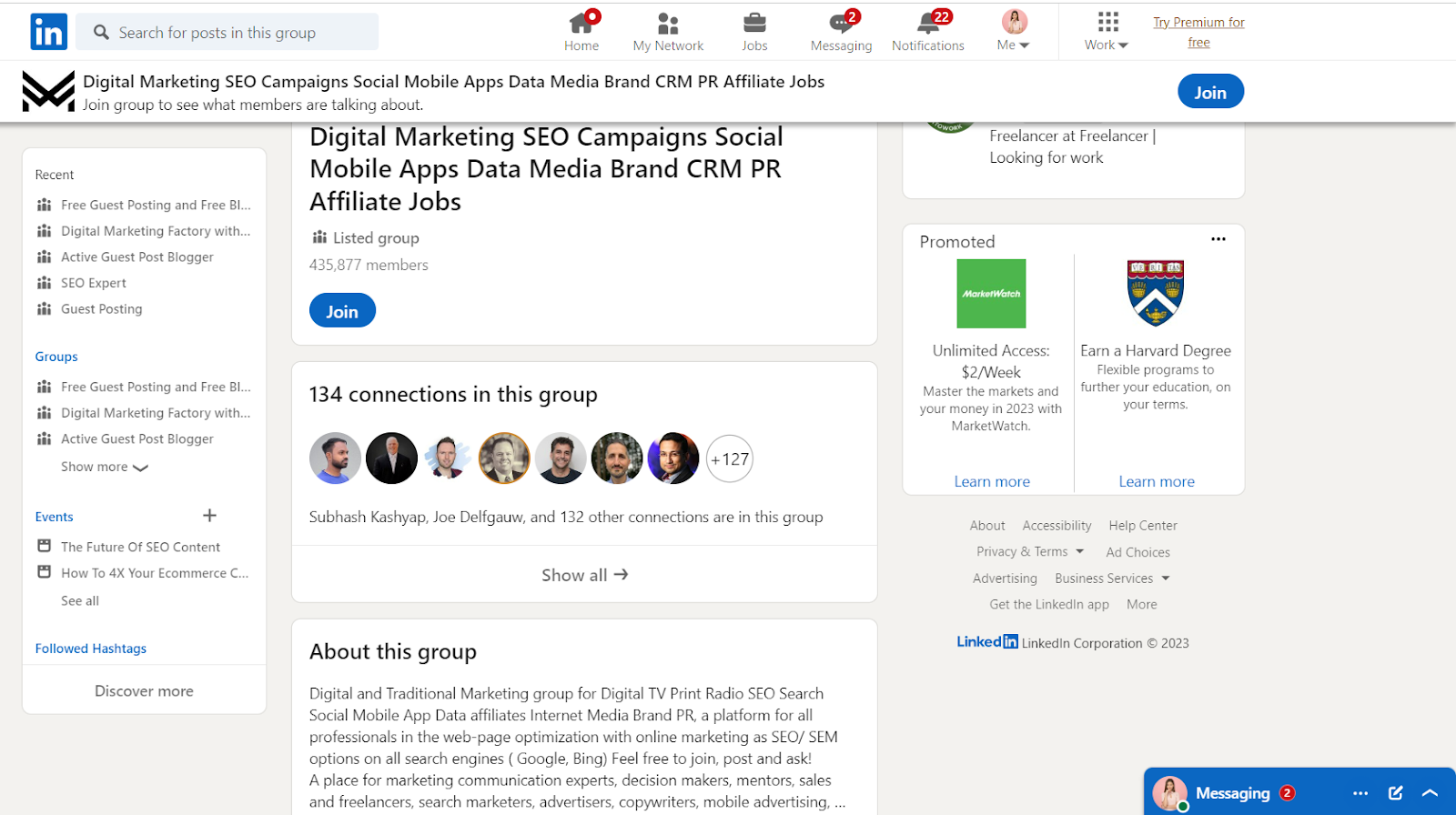This screenshot has width=1456, height=815.
Task: Click the search posts input field
Action: pos(227,33)
